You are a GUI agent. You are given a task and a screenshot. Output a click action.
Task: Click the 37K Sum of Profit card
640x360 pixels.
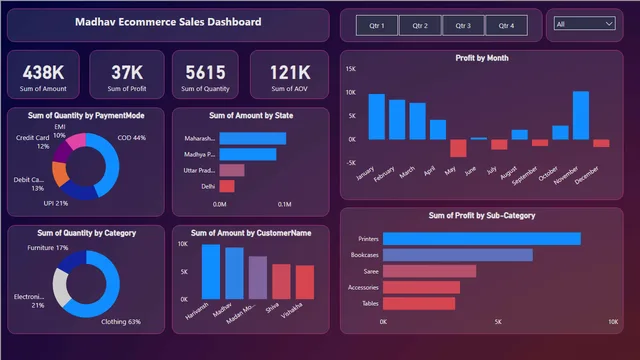click(127, 75)
